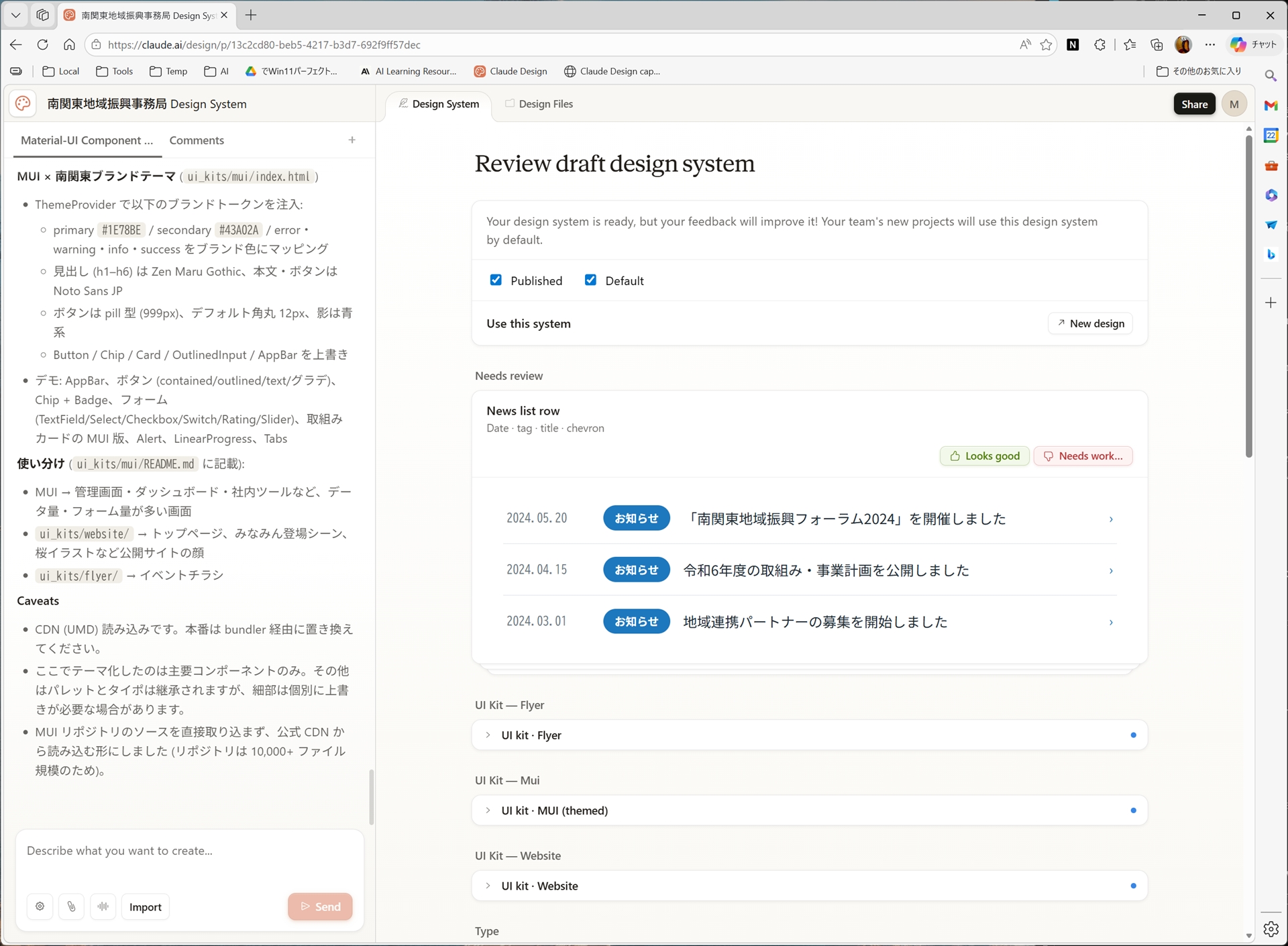Open Gmail from the Edge sidebar
1288x946 pixels.
pos(1271,105)
